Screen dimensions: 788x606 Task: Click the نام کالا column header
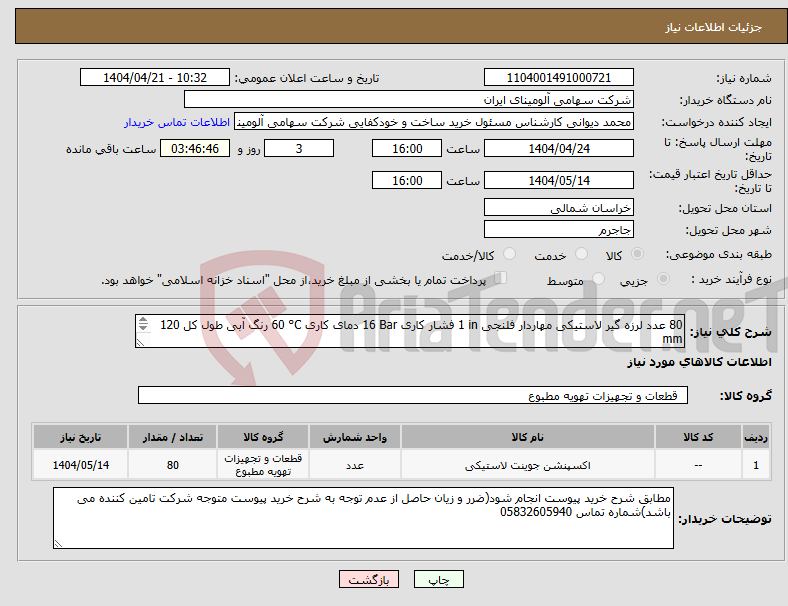pos(528,437)
